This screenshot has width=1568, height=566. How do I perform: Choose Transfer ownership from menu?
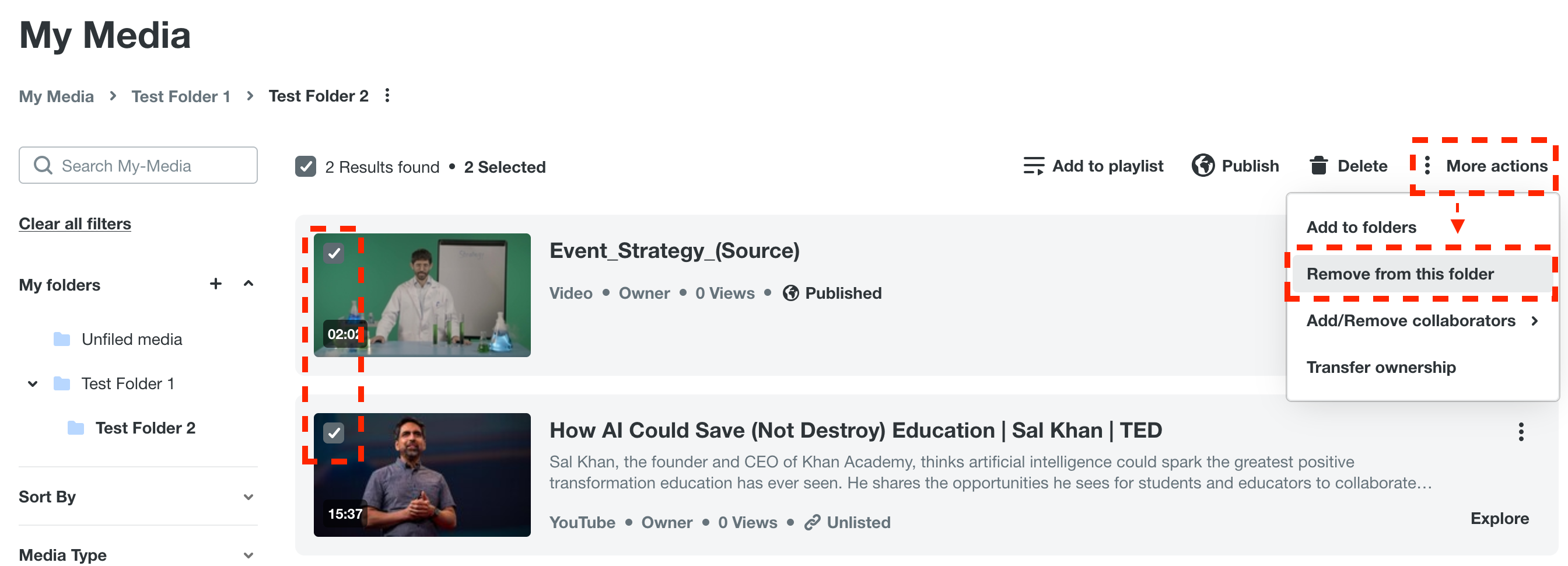pyautogui.click(x=1381, y=367)
